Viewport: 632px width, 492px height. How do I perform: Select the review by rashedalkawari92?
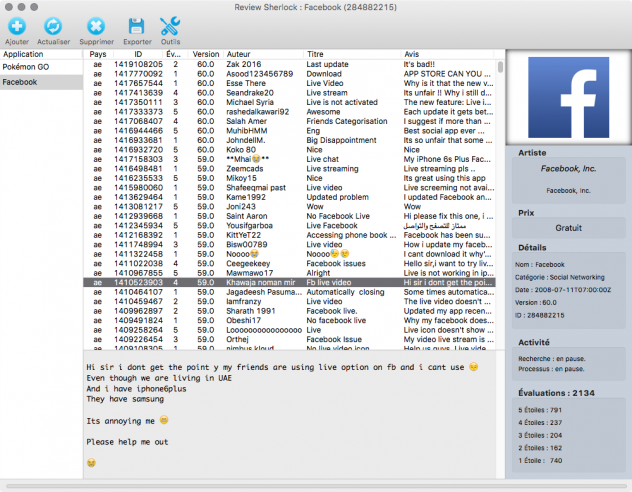289,112
